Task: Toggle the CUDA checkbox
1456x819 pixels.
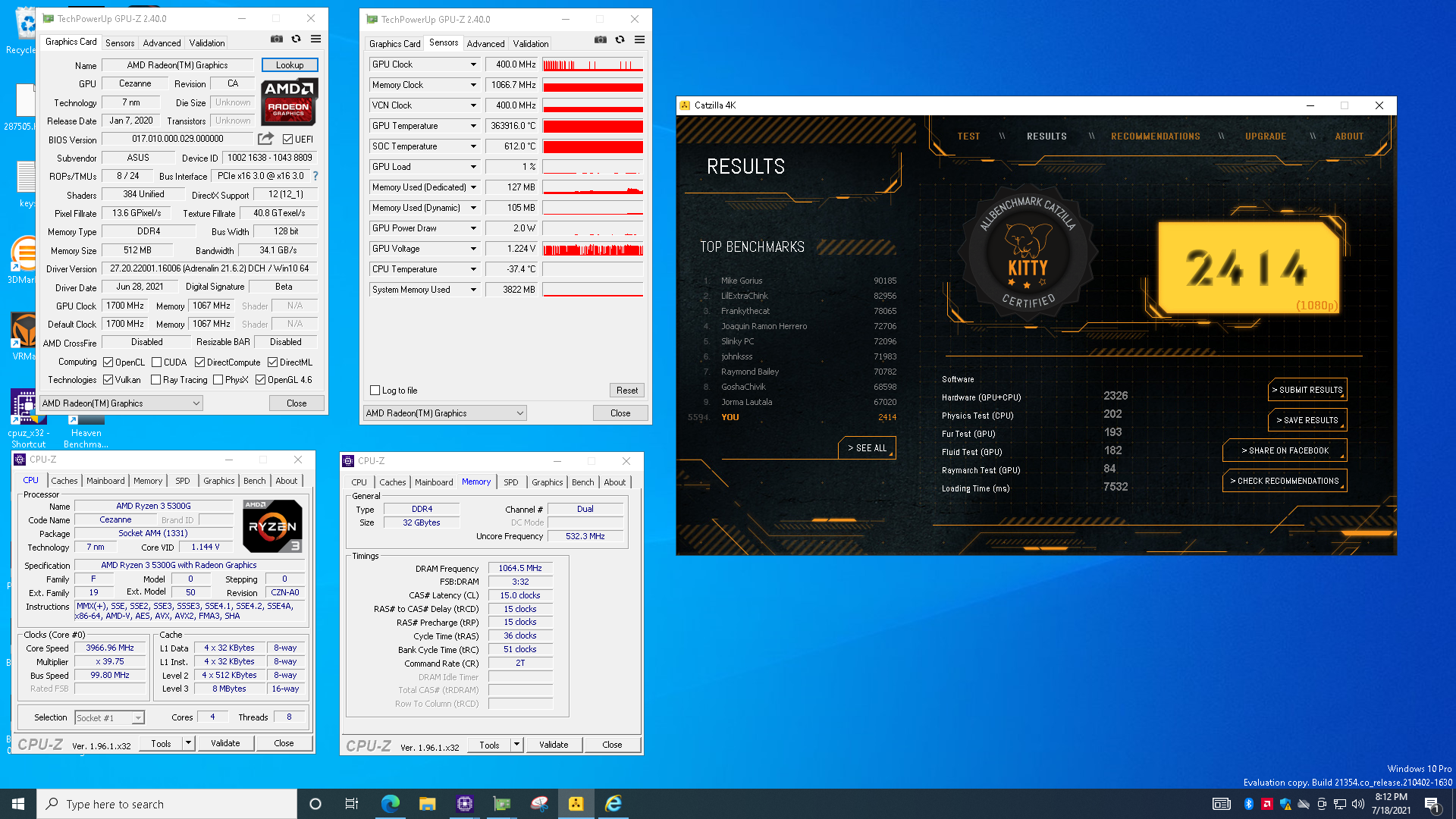Action: tap(156, 362)
